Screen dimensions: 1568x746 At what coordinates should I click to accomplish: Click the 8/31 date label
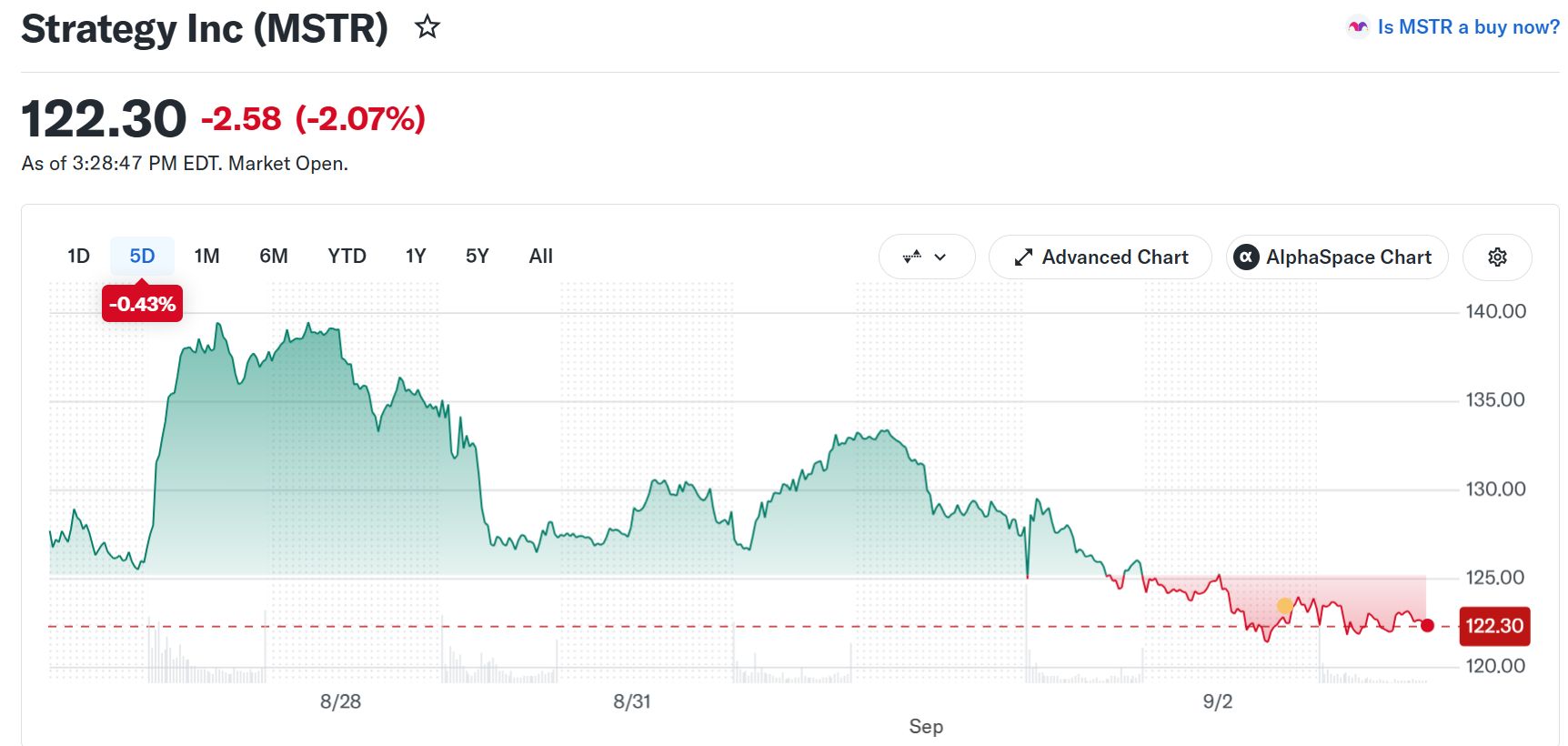coord(632,701)
